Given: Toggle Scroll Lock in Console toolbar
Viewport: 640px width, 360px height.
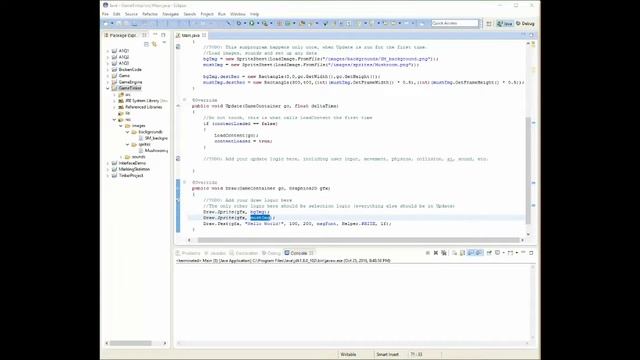Looking at the screenshot, I should coord(462,253).
